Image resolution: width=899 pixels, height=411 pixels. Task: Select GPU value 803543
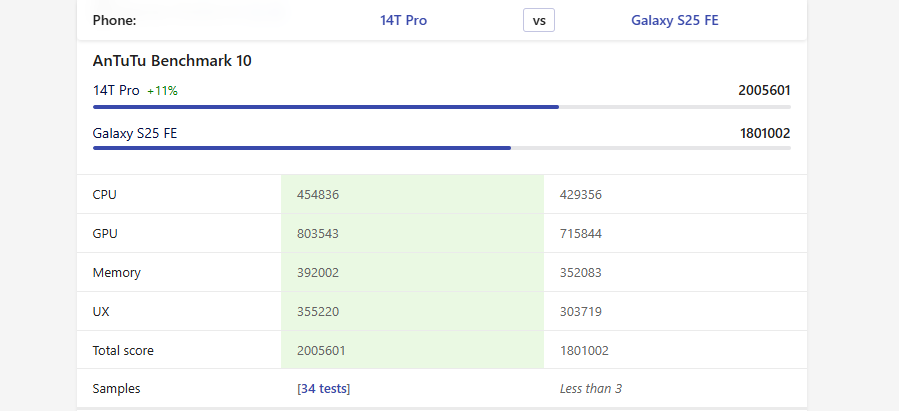click(x=318, y=234)
